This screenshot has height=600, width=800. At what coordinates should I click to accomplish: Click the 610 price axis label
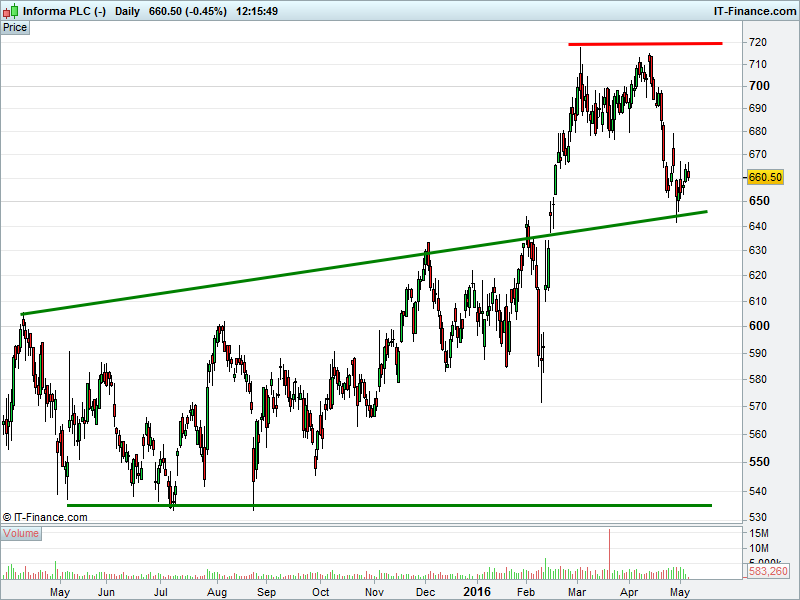point(758,301)
